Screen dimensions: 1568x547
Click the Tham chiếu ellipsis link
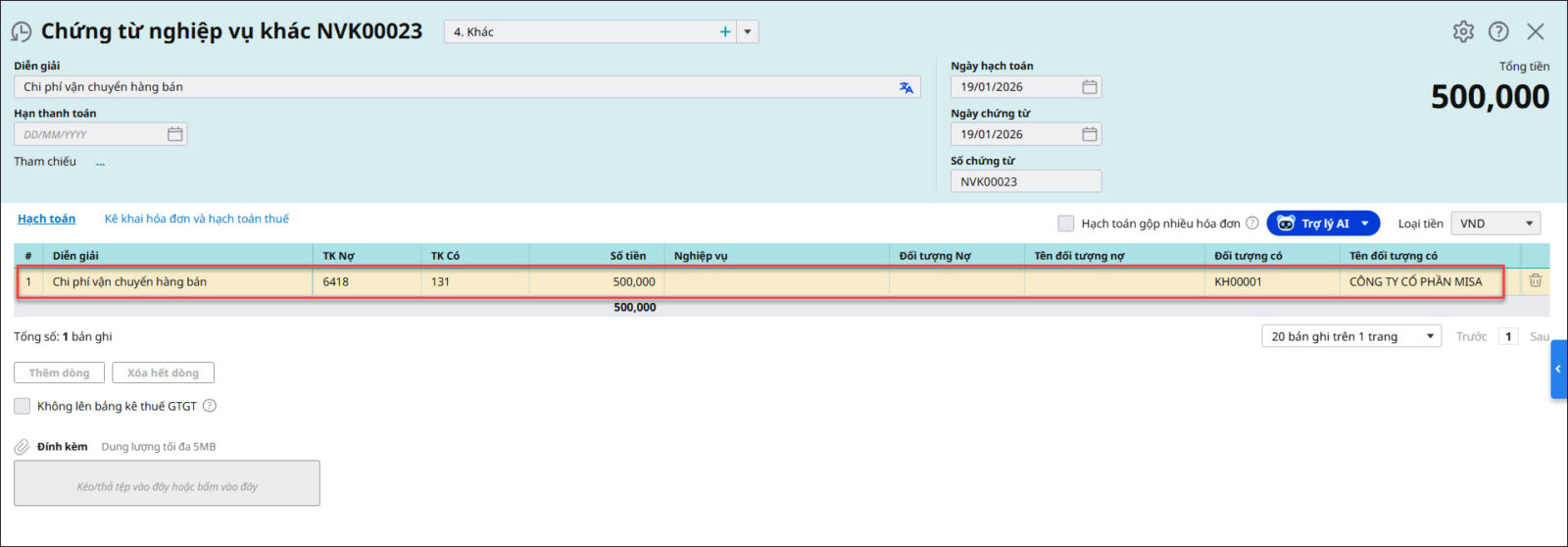[x=100, y=162]
